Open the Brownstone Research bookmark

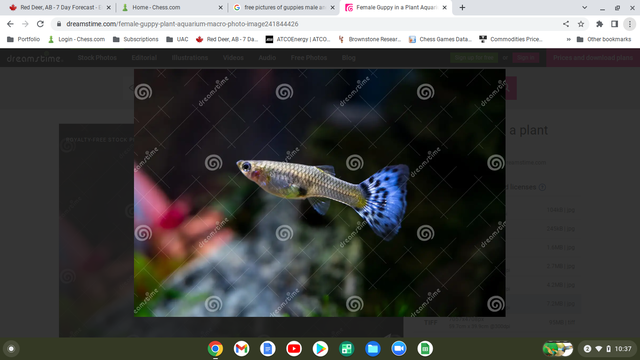coord(369,39)
